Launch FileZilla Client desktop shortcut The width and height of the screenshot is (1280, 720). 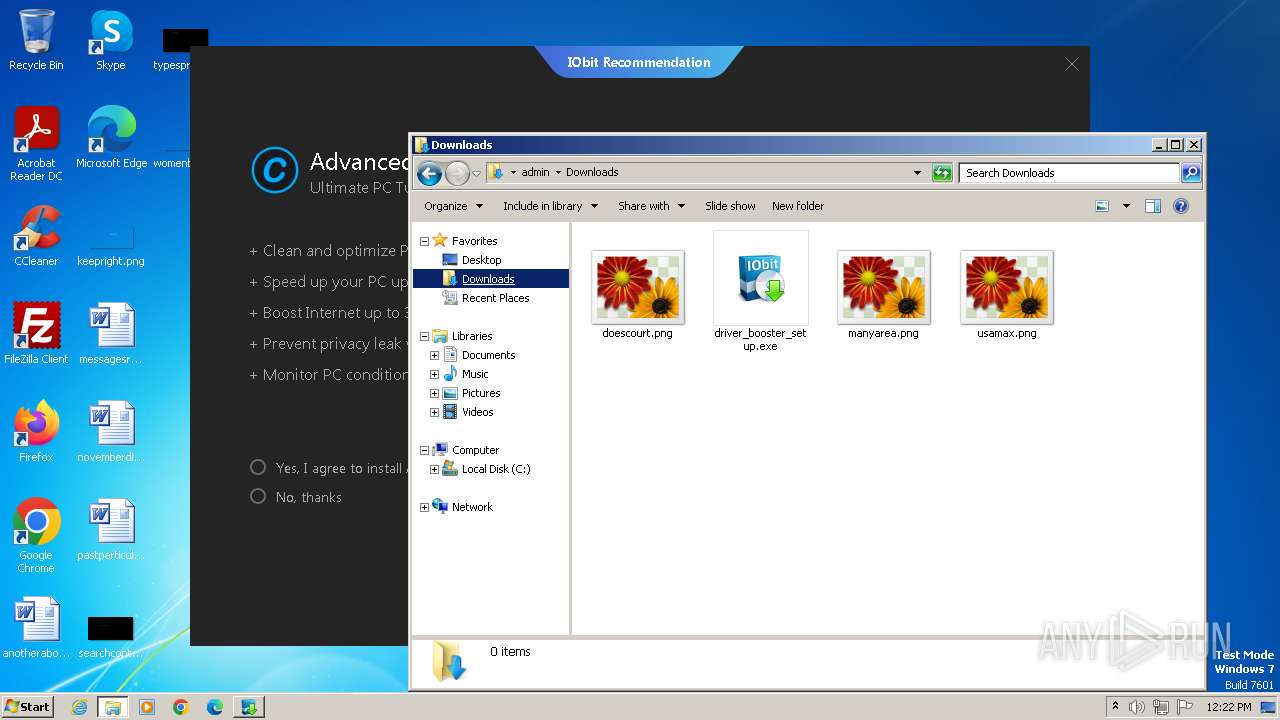36,334
